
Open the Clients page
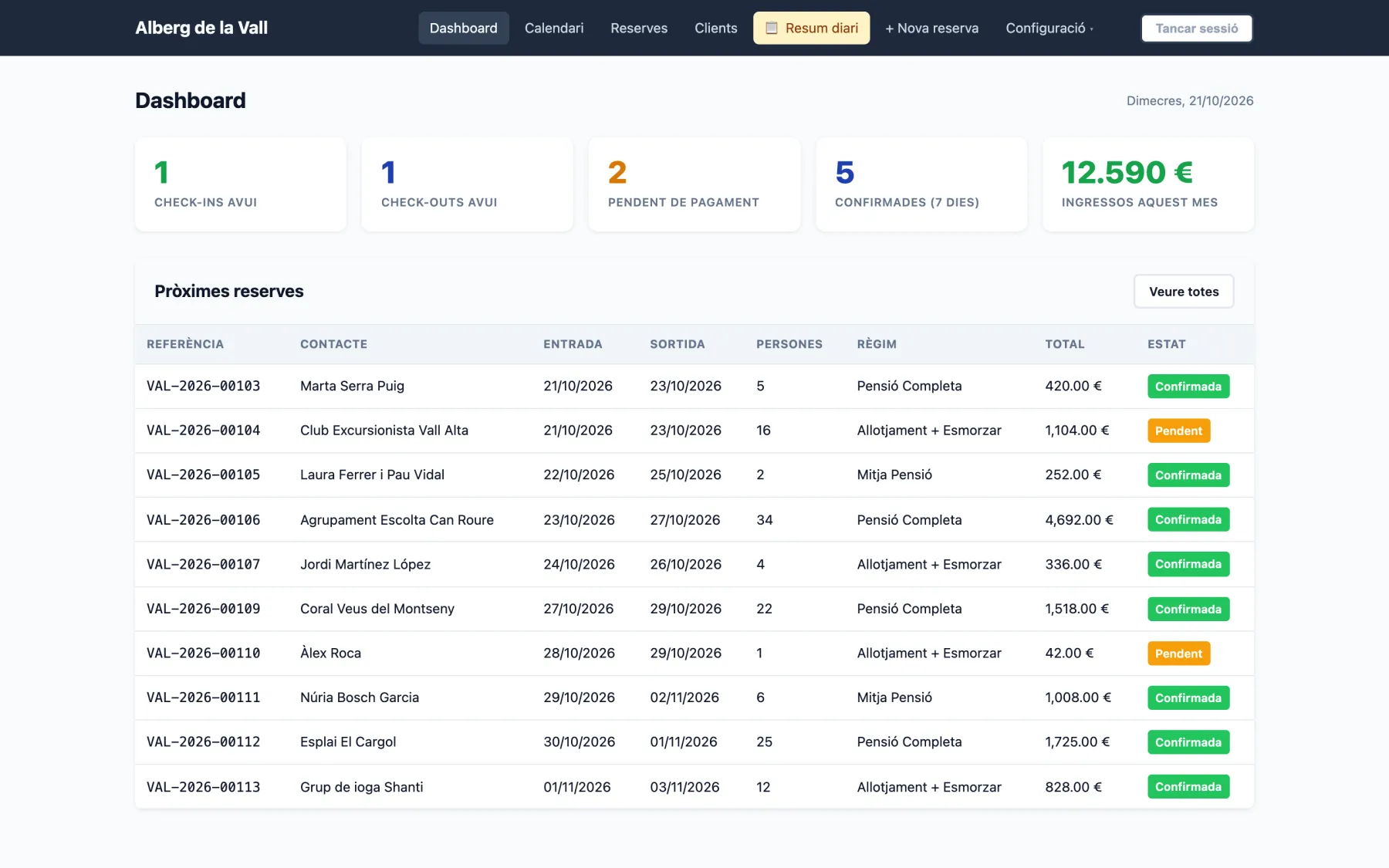(715, 29)
